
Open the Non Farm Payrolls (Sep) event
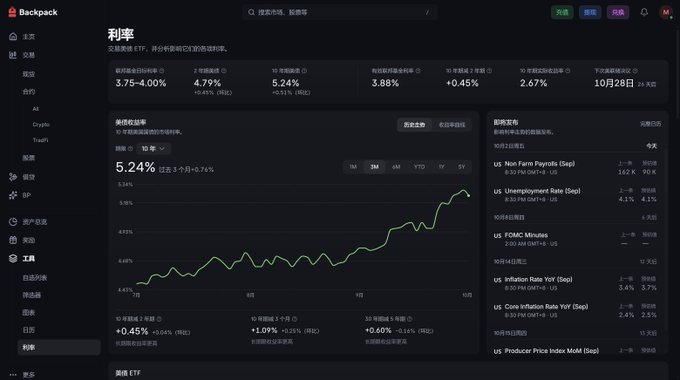pyautogui.click(x=575, y=168)
